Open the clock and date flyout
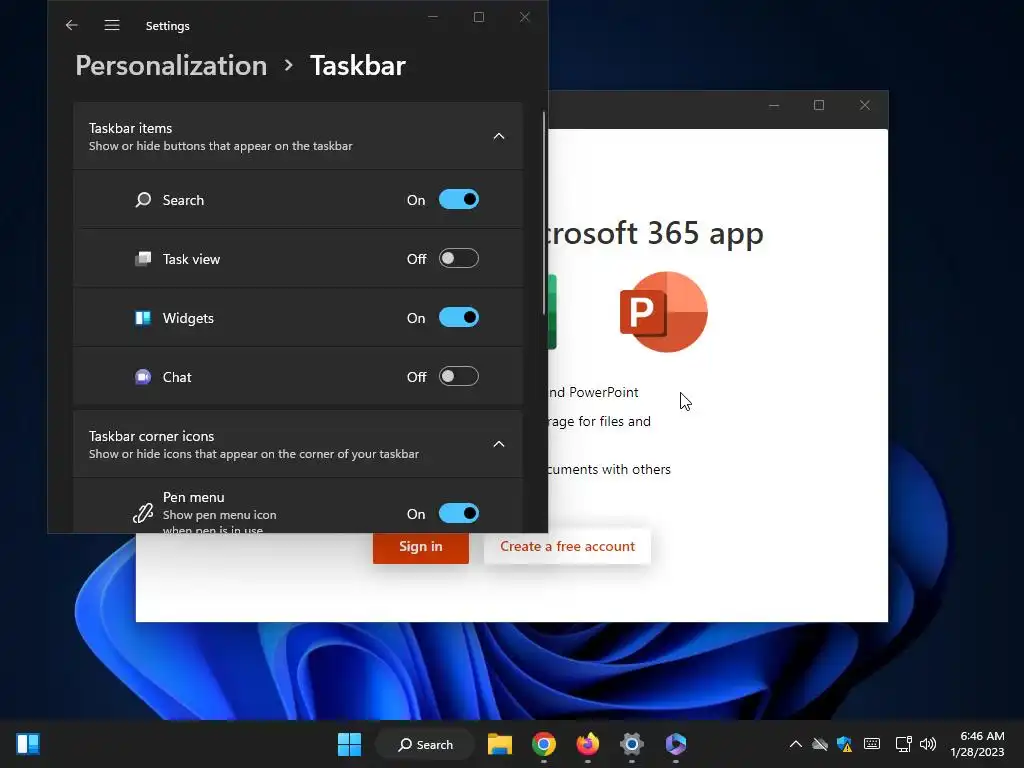 (978, 744)
